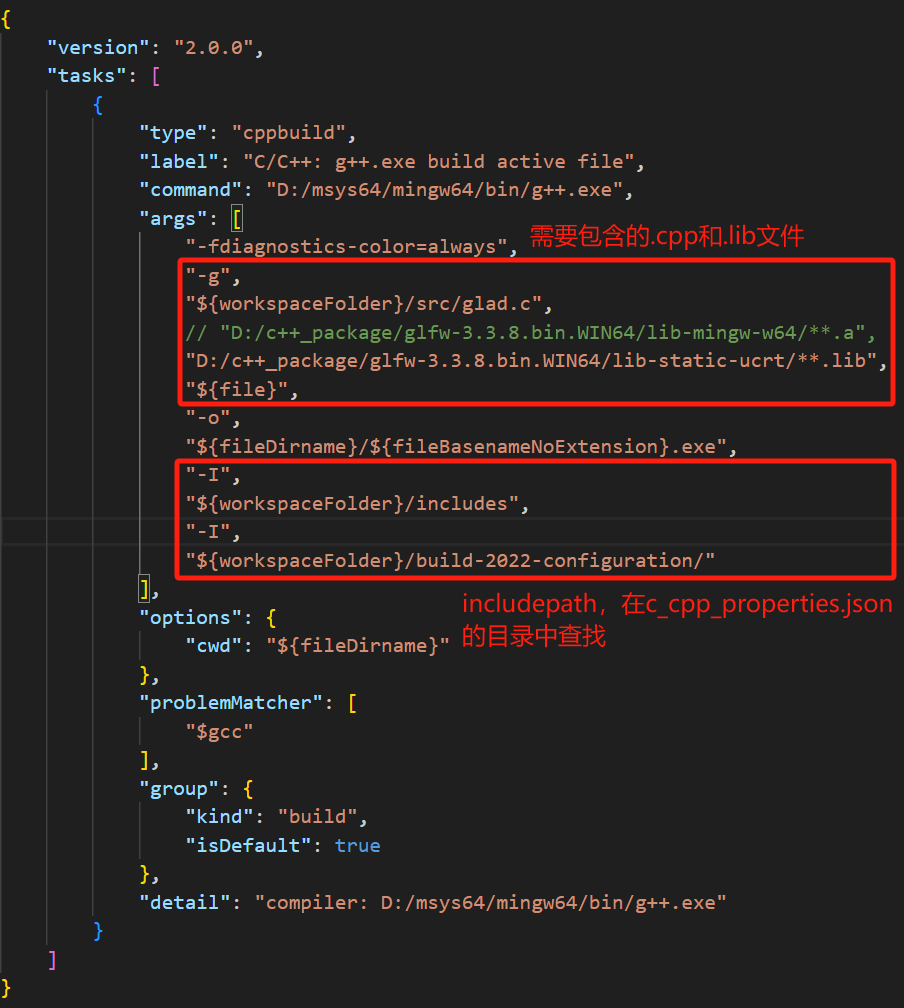Screen dimensions: 904x1008
Task: Click the closing bracket of the args array
Action: click(x=144, y=588)
